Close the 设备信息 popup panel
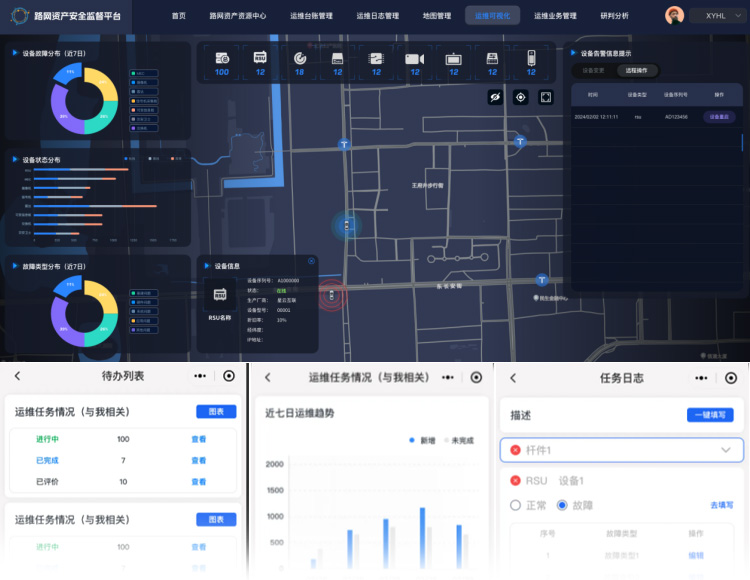Viewport: 750px width, 580px height. (311, 261)
